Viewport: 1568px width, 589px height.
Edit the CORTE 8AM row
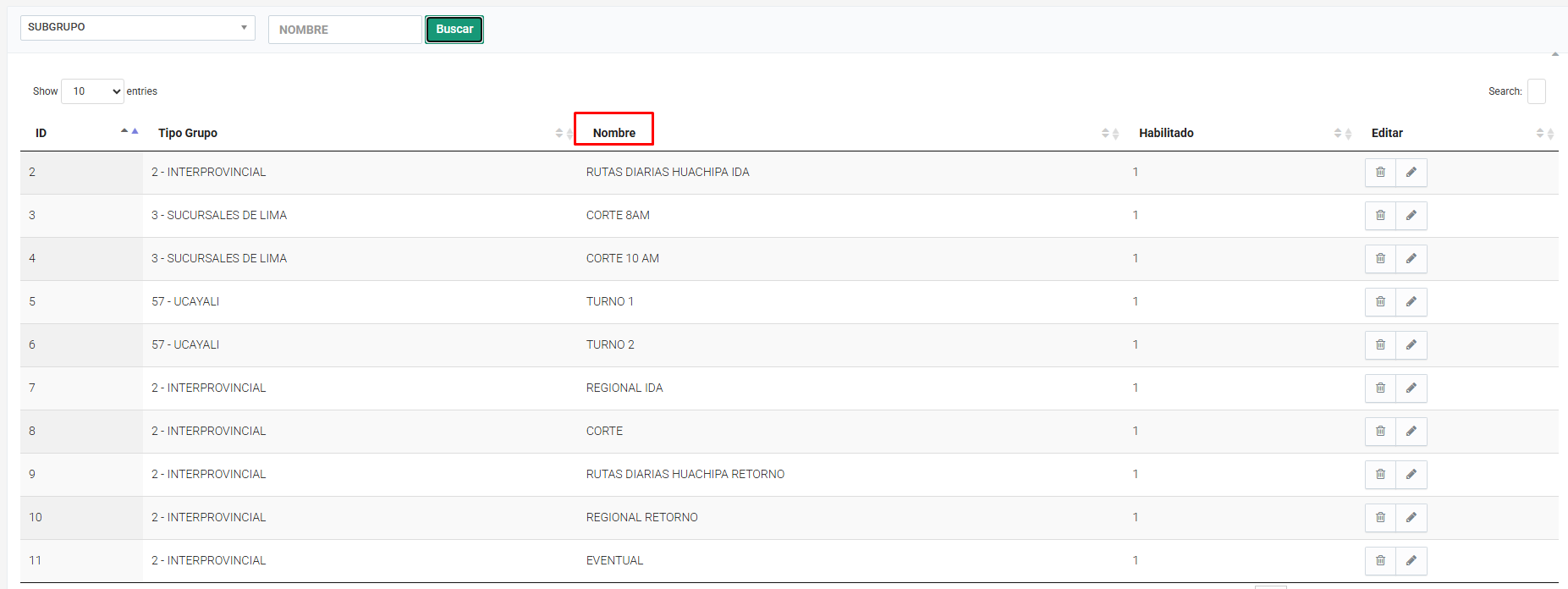click(1411, 216)
